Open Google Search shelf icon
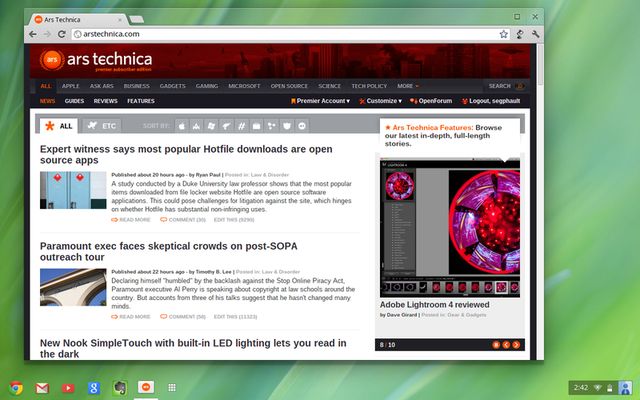 94,387
